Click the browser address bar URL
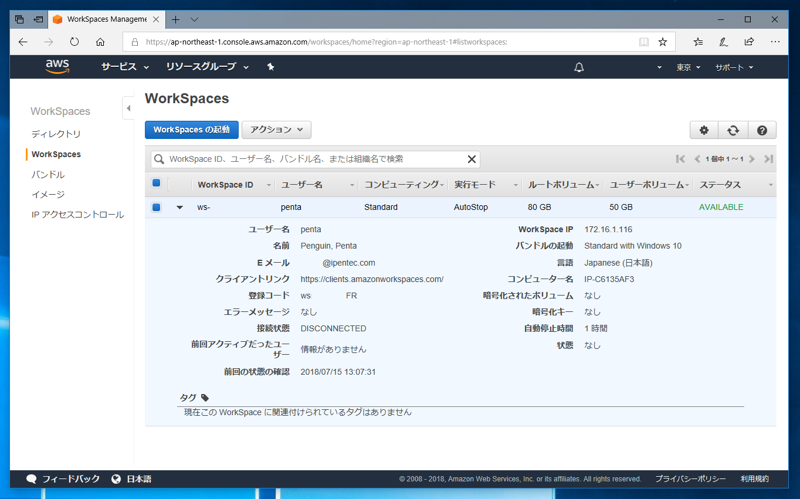This screenshot has height=499, width=800. (327, 42)
